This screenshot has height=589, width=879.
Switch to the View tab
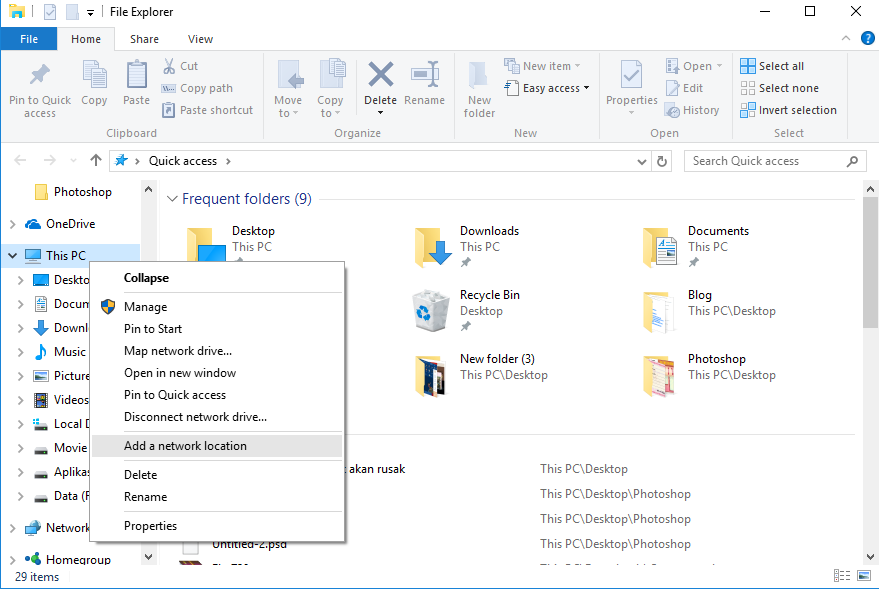click(200, 39)
